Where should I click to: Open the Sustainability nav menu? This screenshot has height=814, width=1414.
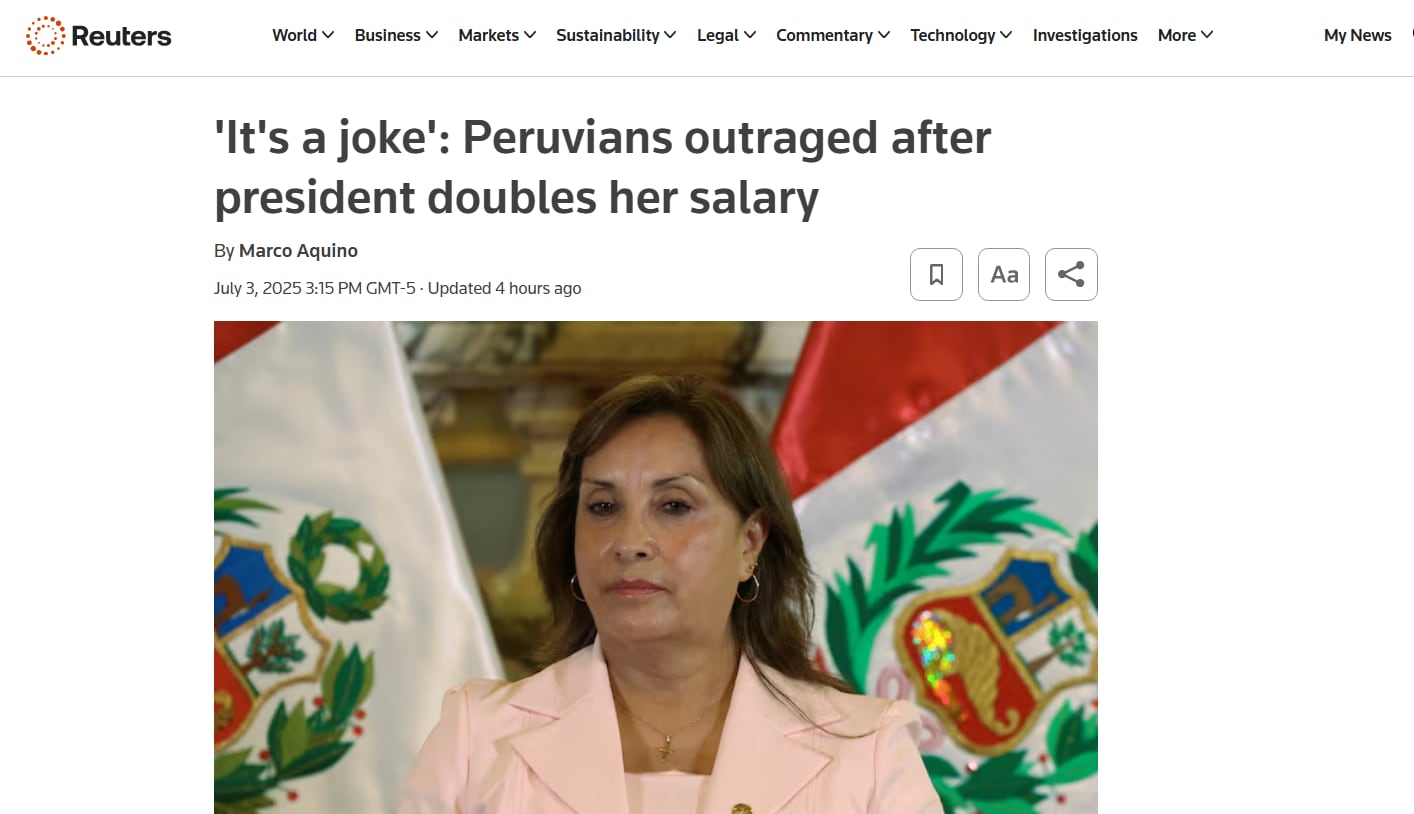(616, 35)
